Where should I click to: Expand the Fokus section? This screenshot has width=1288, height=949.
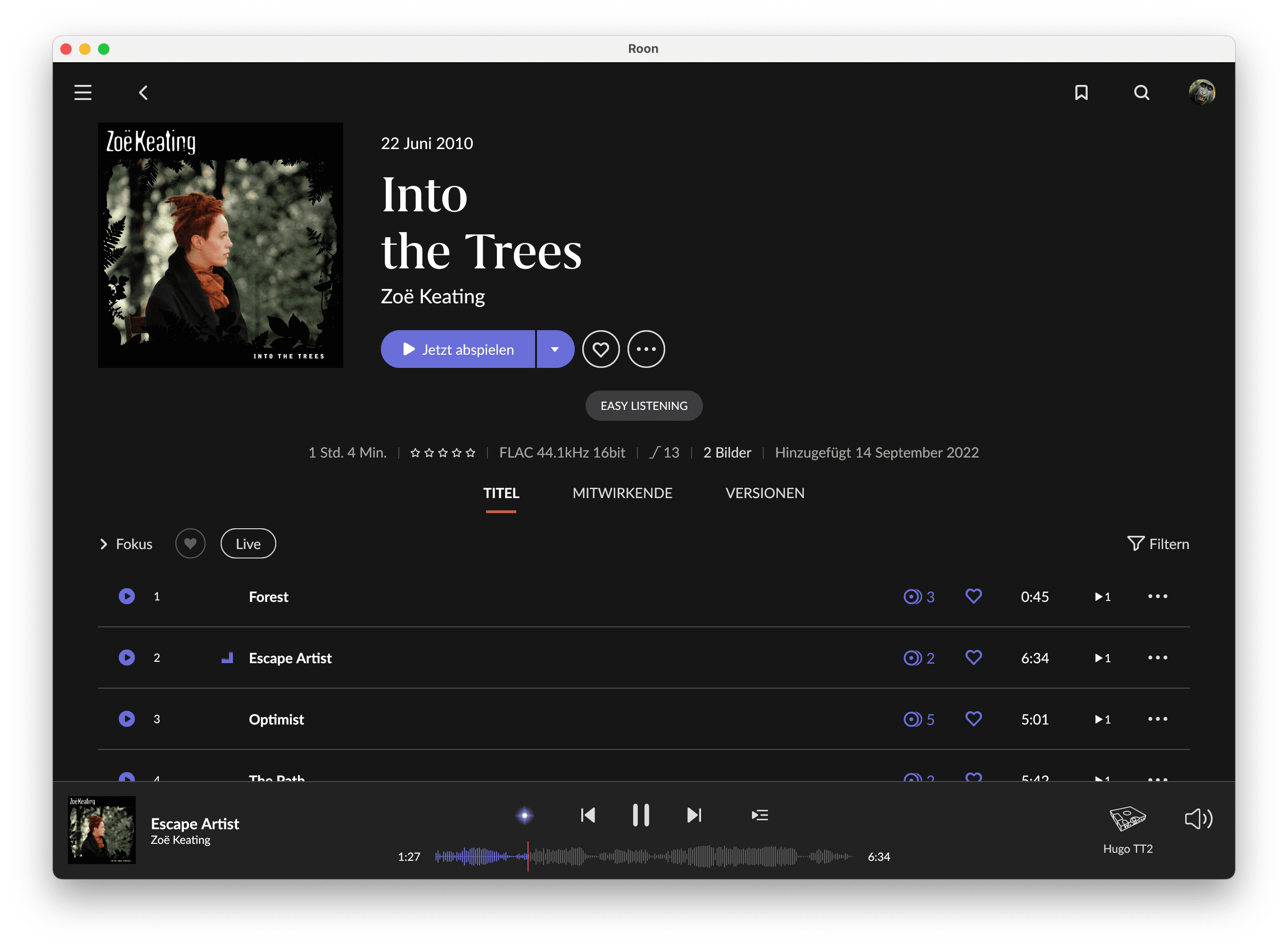coord(126,544)
